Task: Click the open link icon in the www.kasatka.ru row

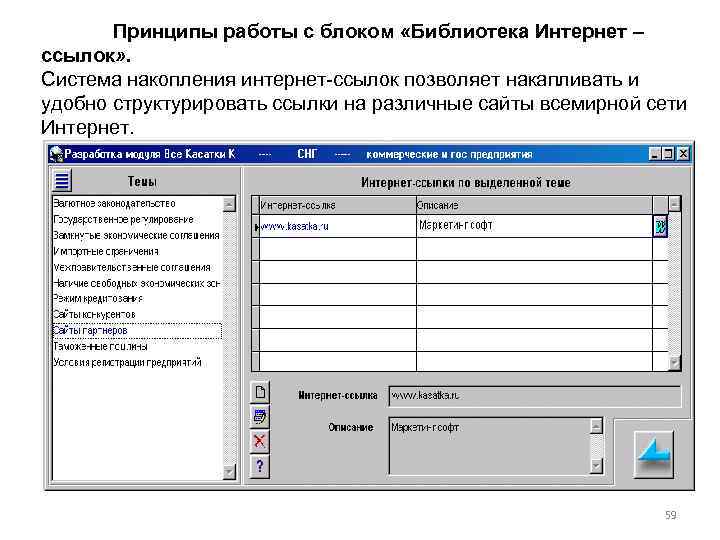Action: point(660,226)
